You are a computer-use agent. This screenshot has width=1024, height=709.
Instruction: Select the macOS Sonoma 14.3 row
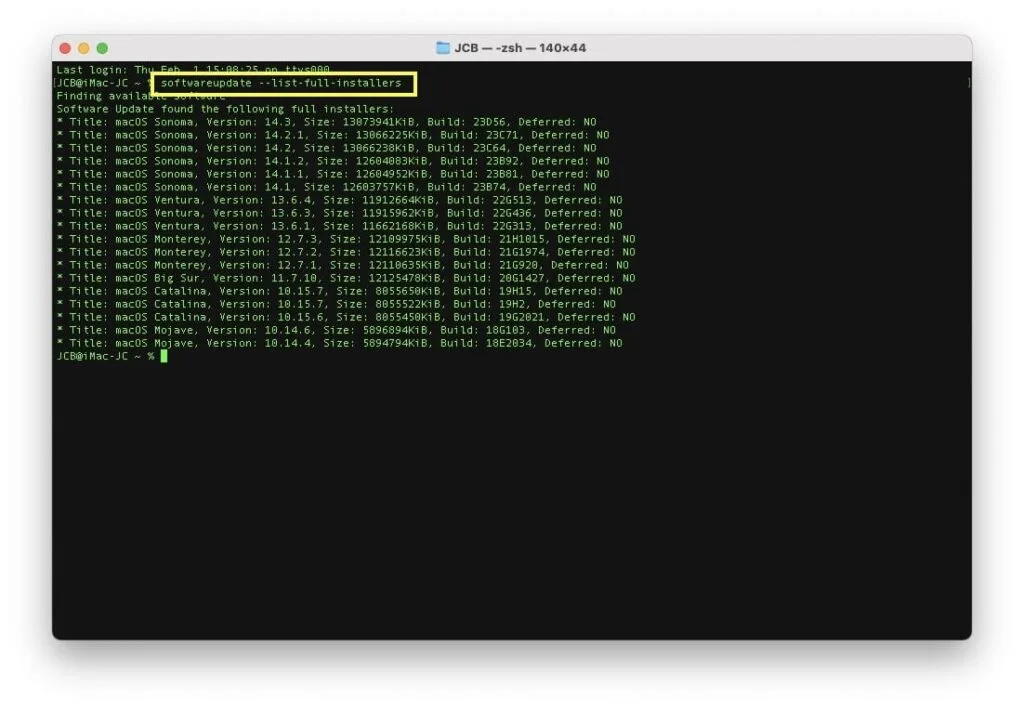pos(327,122)
